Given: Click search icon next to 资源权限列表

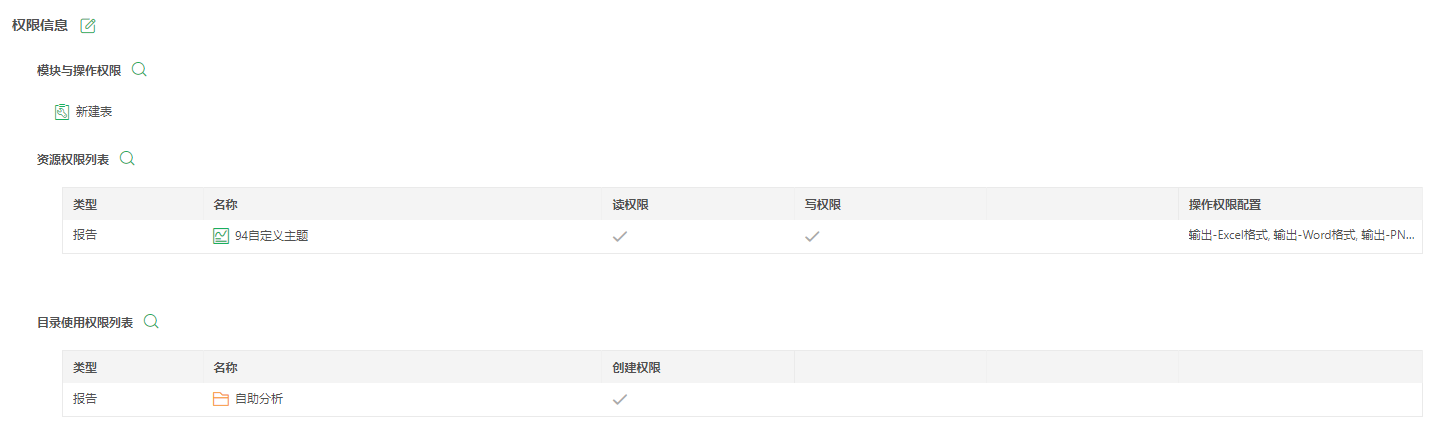Looking at the screenshot, I should (x=127, y=159).
